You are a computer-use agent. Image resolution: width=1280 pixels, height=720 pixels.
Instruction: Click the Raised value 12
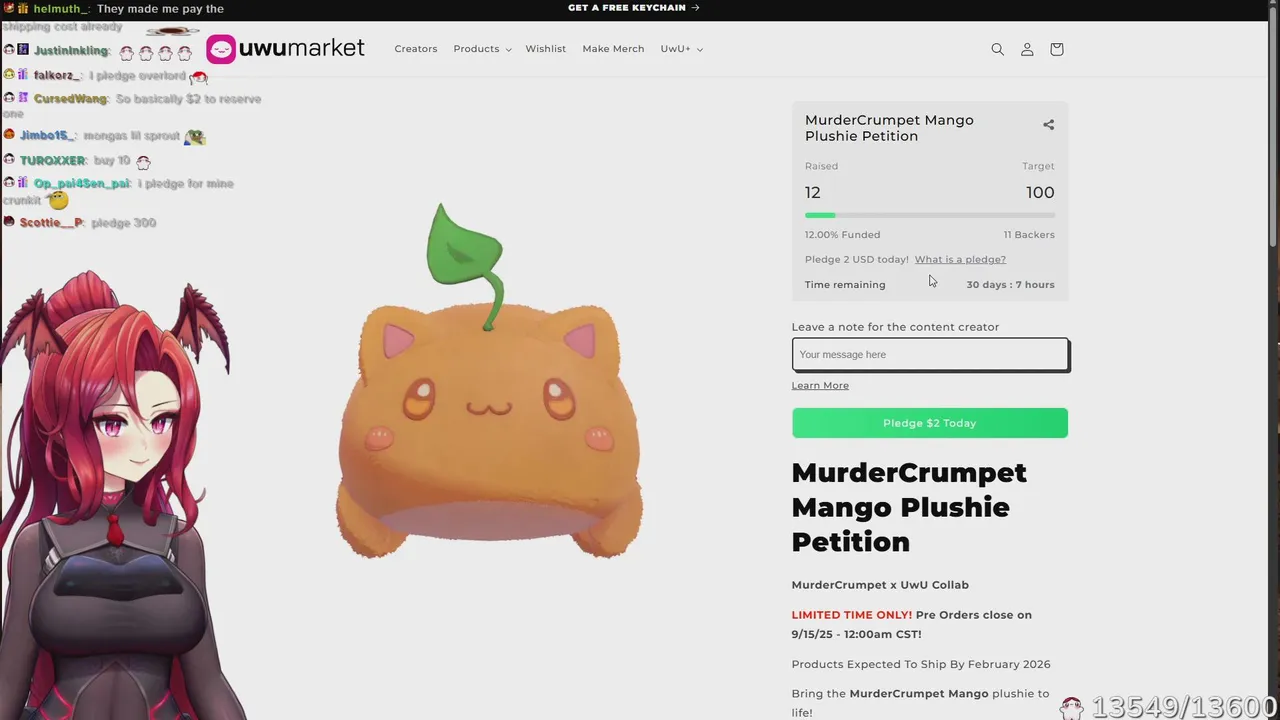[813, 193]
